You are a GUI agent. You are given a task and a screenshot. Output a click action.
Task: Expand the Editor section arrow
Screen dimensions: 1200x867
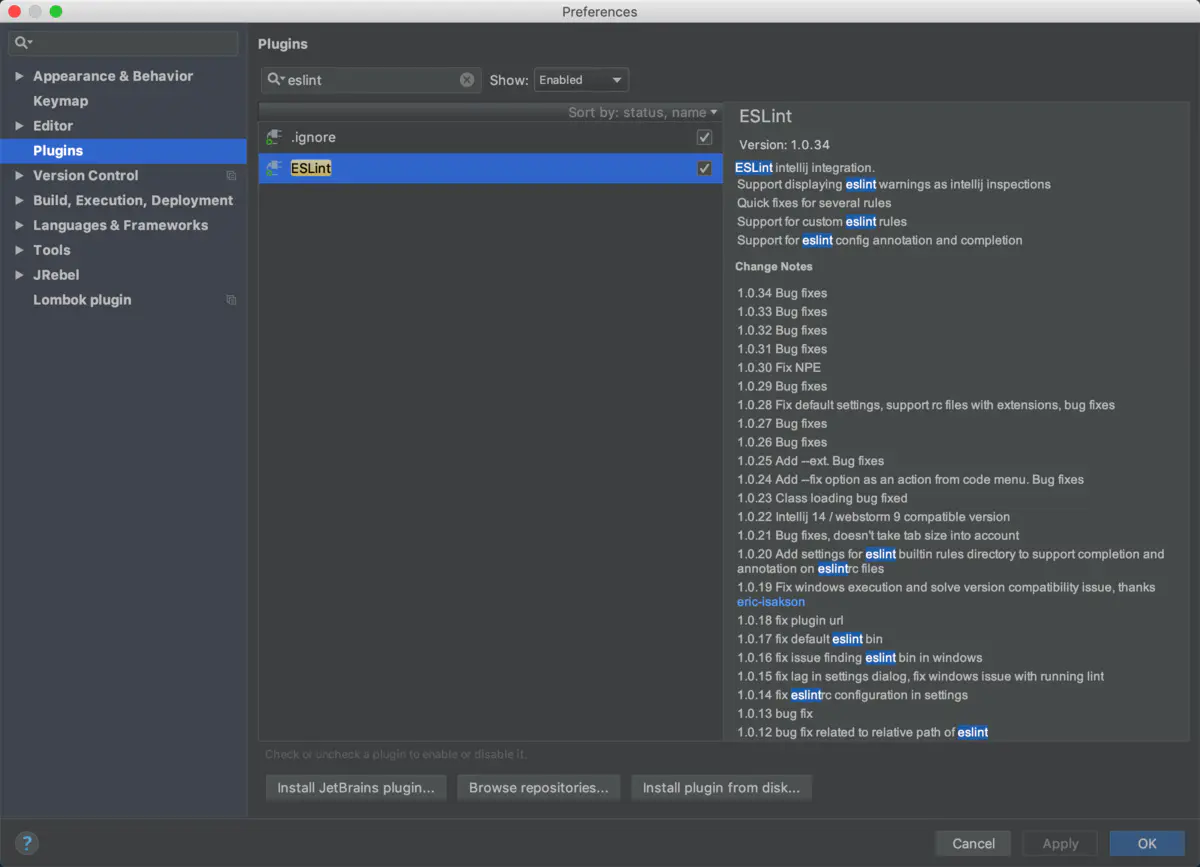19,126
